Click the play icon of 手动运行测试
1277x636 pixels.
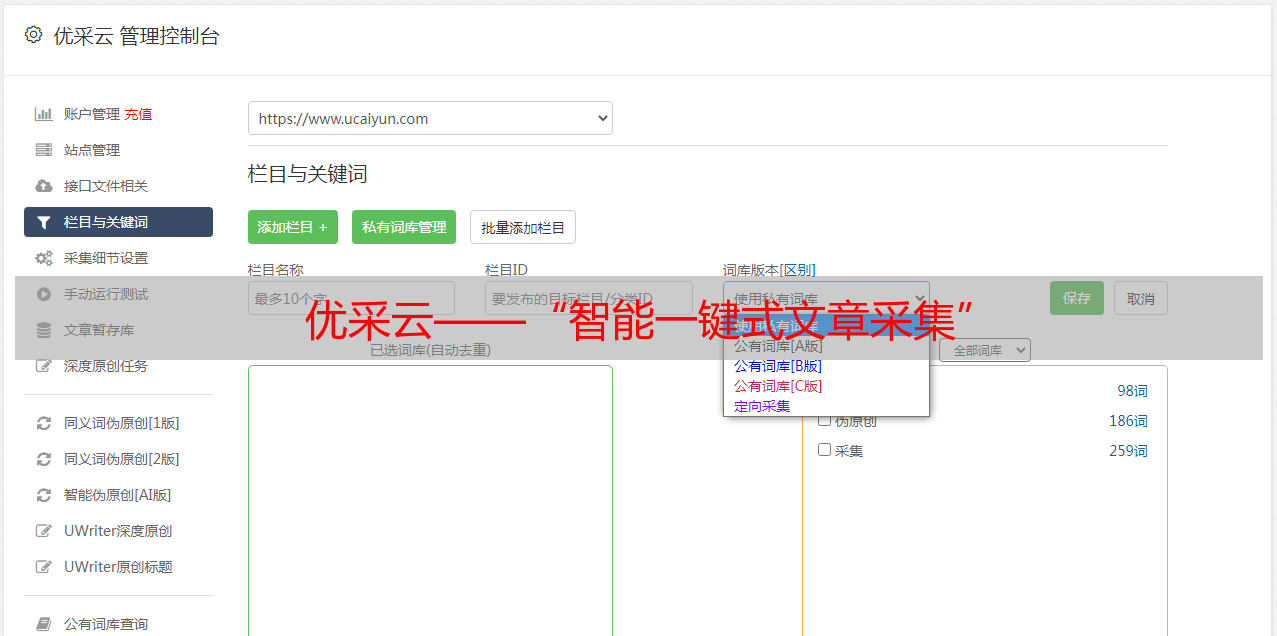pos(44,294)
